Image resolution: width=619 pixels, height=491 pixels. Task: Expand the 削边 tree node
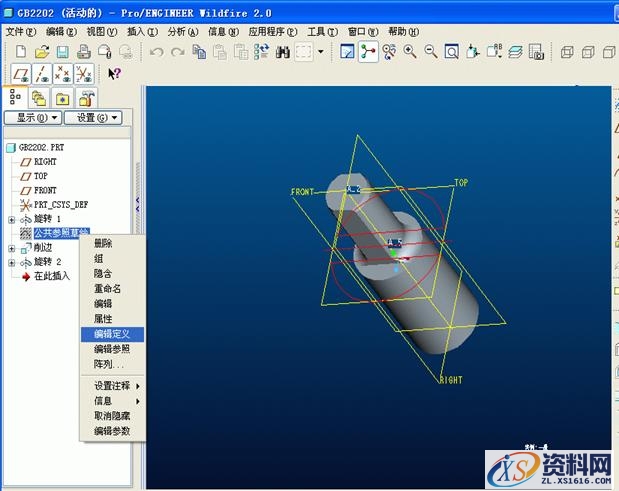11,248
